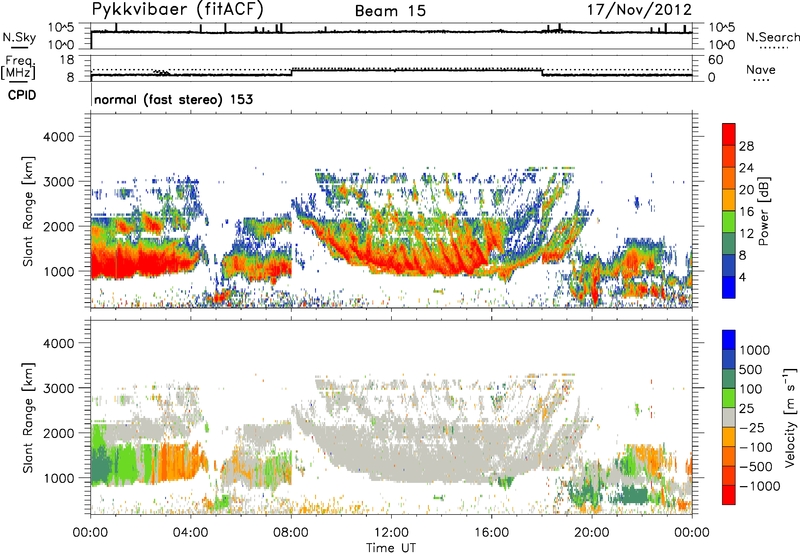The width and height of the screenshot is (800, 554).
Task: Click the '-100' Velocity colorbar value
Action: pos(756,447)
